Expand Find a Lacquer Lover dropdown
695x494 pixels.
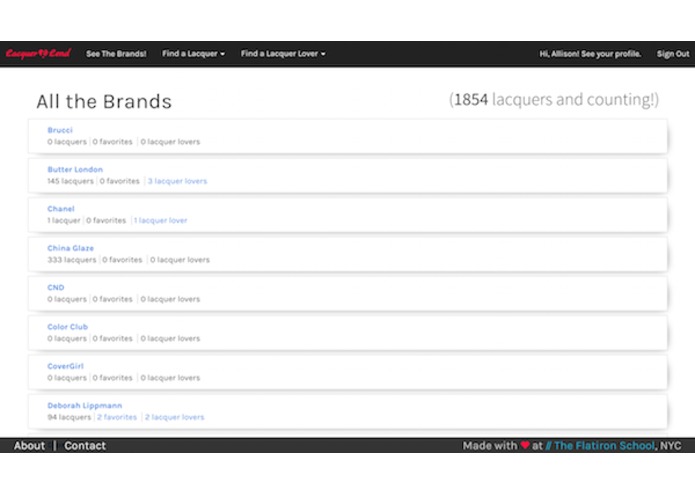coord(283,54)
